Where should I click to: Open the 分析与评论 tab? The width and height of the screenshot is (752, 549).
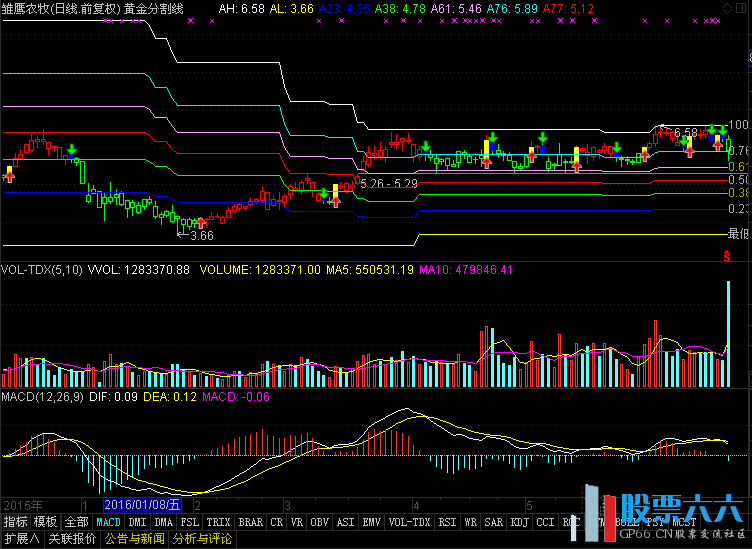click(202, 539)
